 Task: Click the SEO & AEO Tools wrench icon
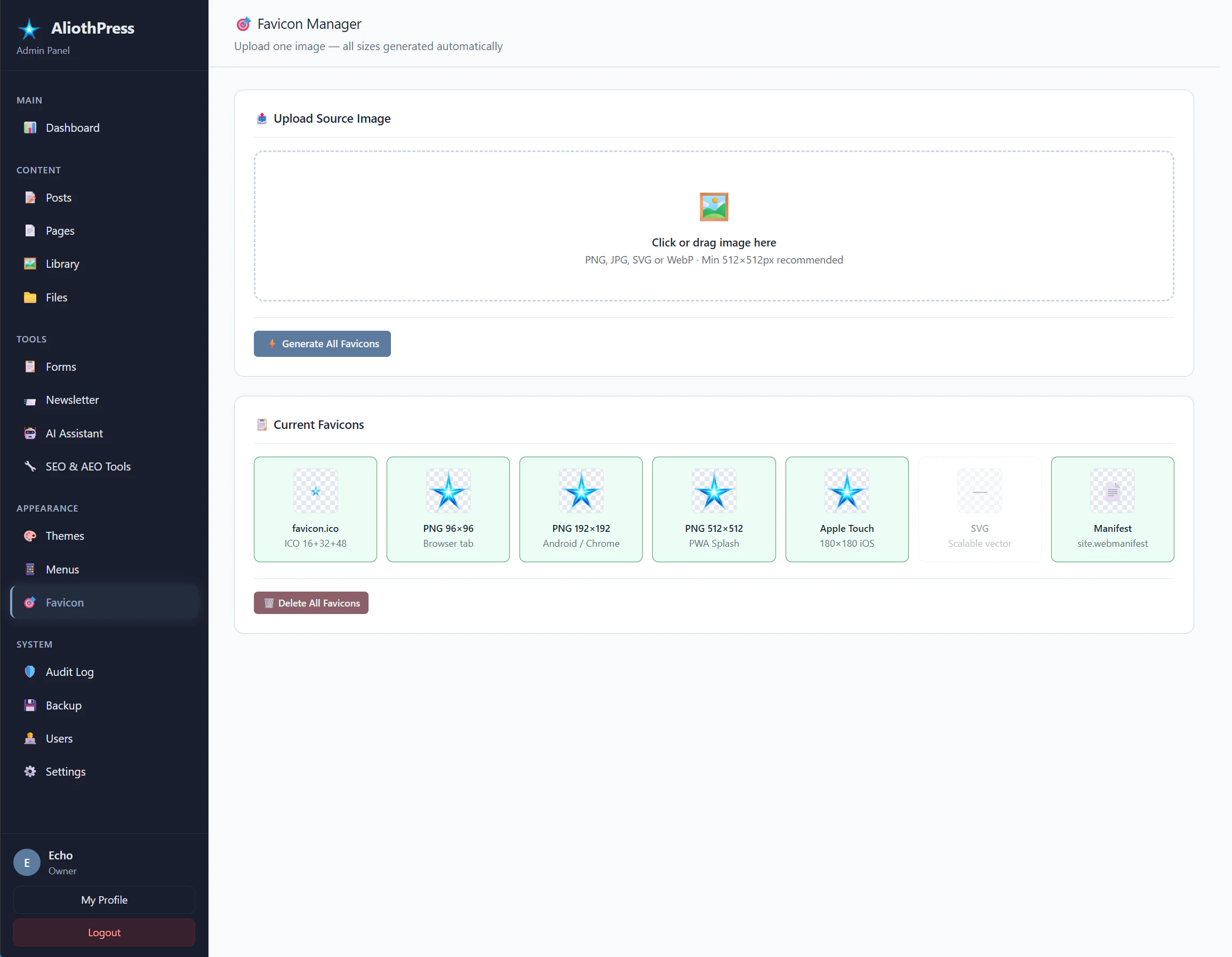30,466
